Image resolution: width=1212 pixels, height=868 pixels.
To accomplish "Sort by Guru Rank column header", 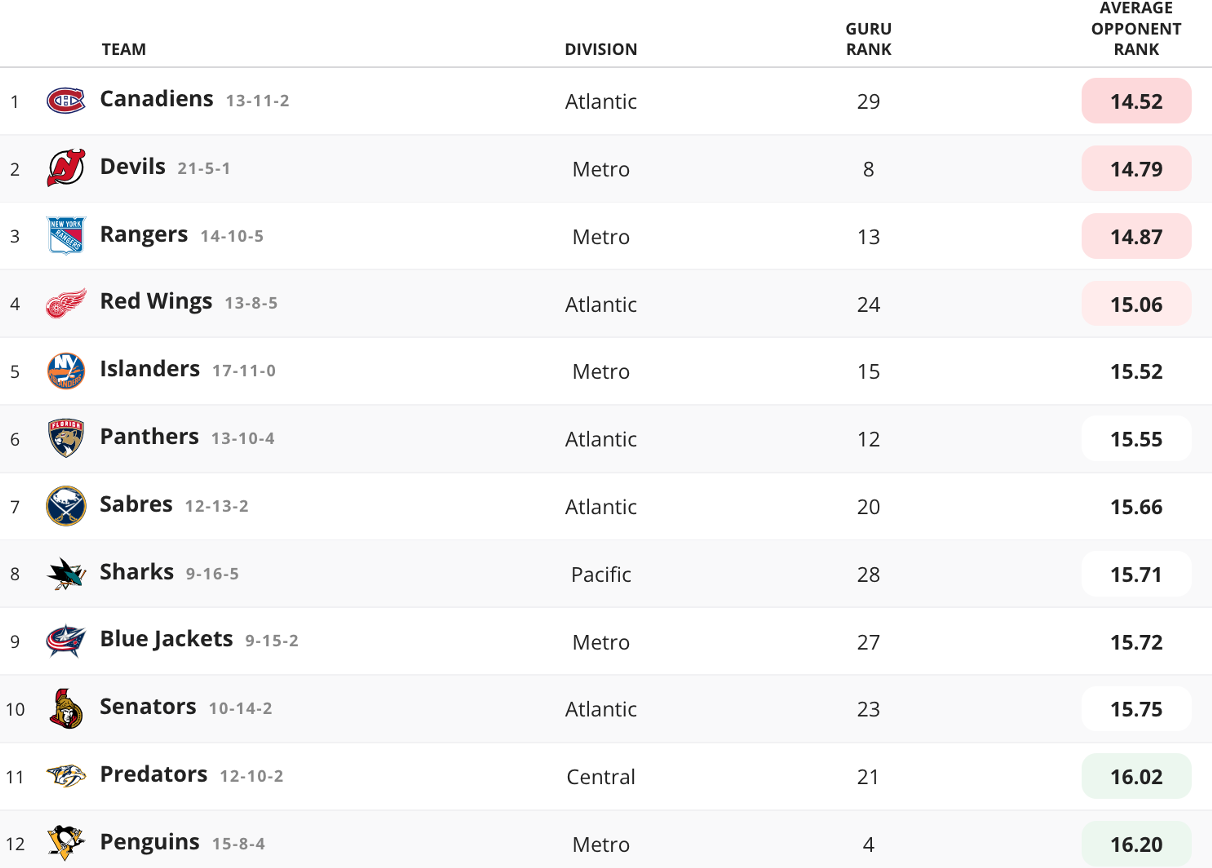I will pyautogui.click(x=868, y=39).
